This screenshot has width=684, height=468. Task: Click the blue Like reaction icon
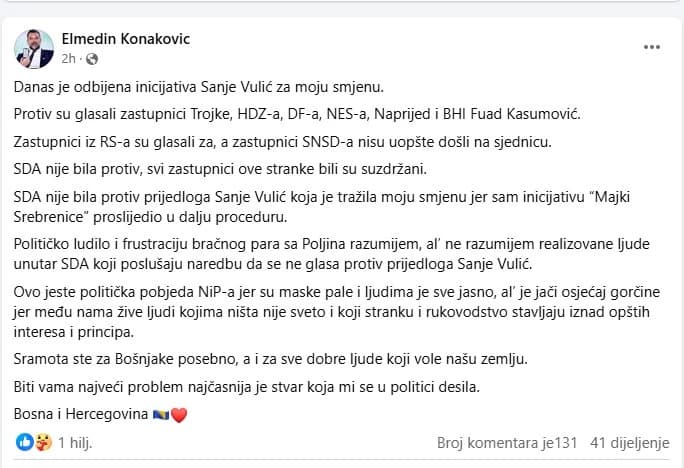(x=24, y=442)
